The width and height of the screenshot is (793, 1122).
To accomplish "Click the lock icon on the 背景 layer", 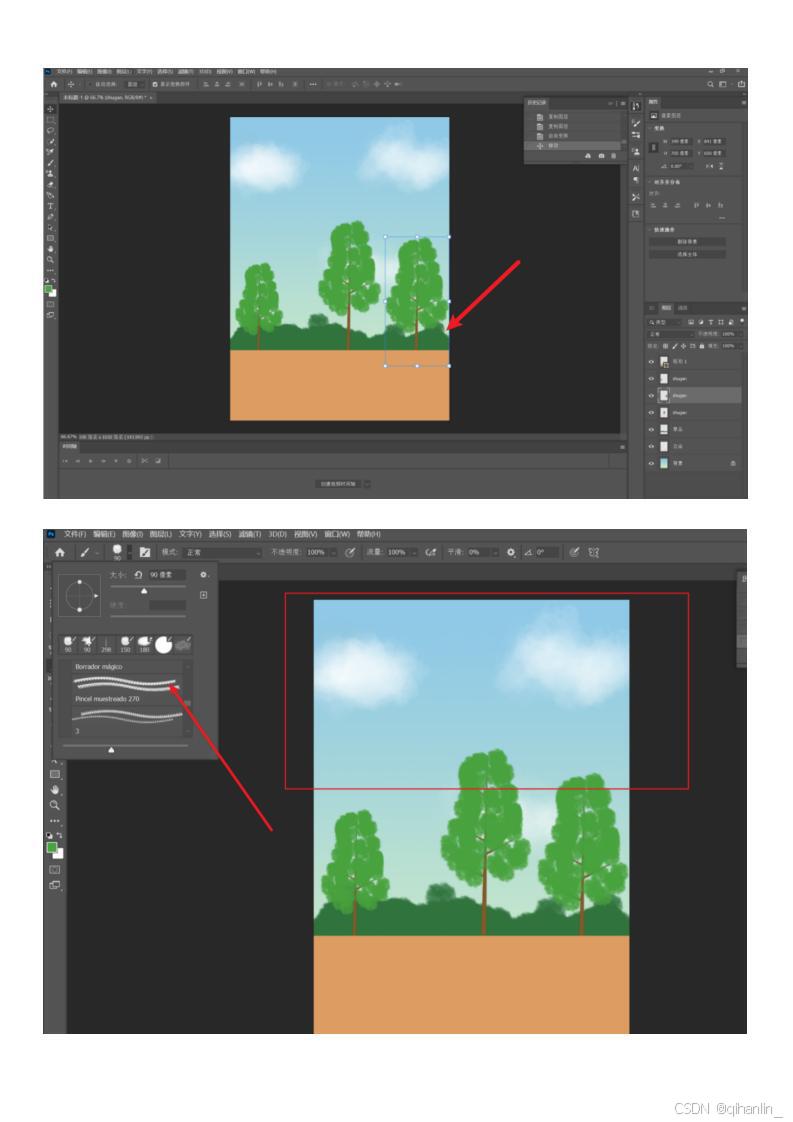I will pos(732,464).
